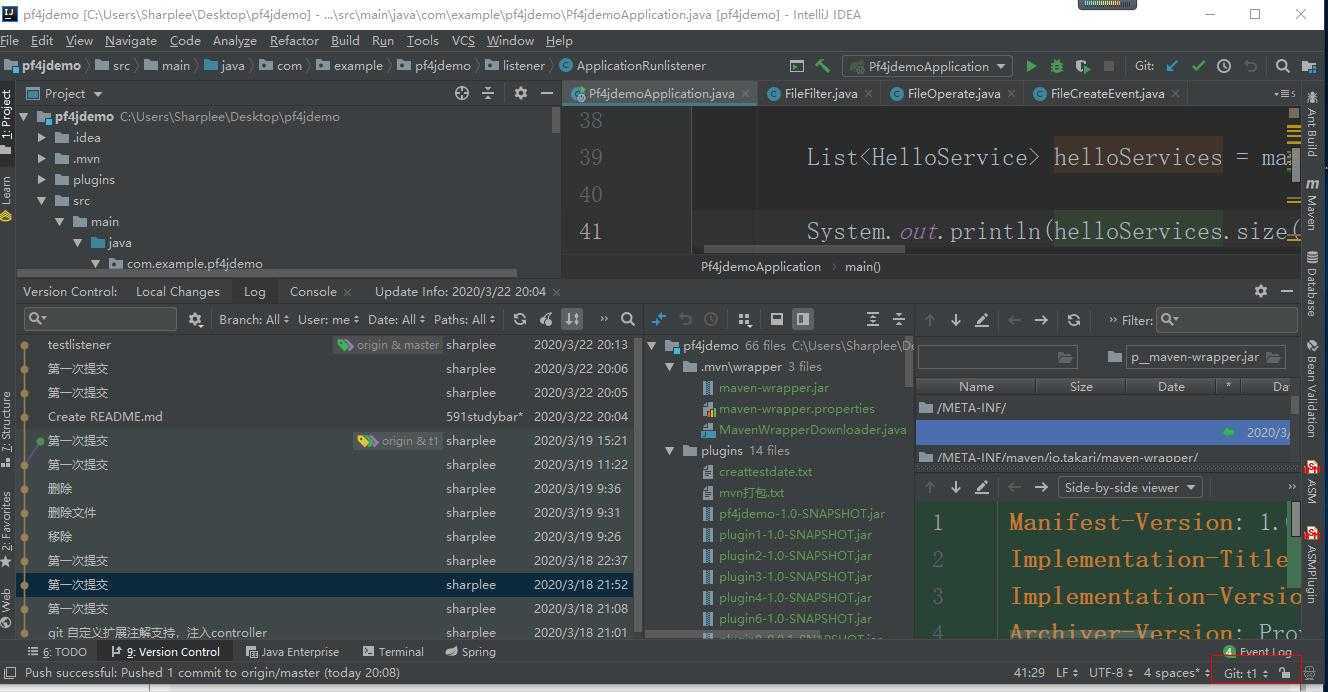Toggle the Database tool window side stripe button

1312,283
